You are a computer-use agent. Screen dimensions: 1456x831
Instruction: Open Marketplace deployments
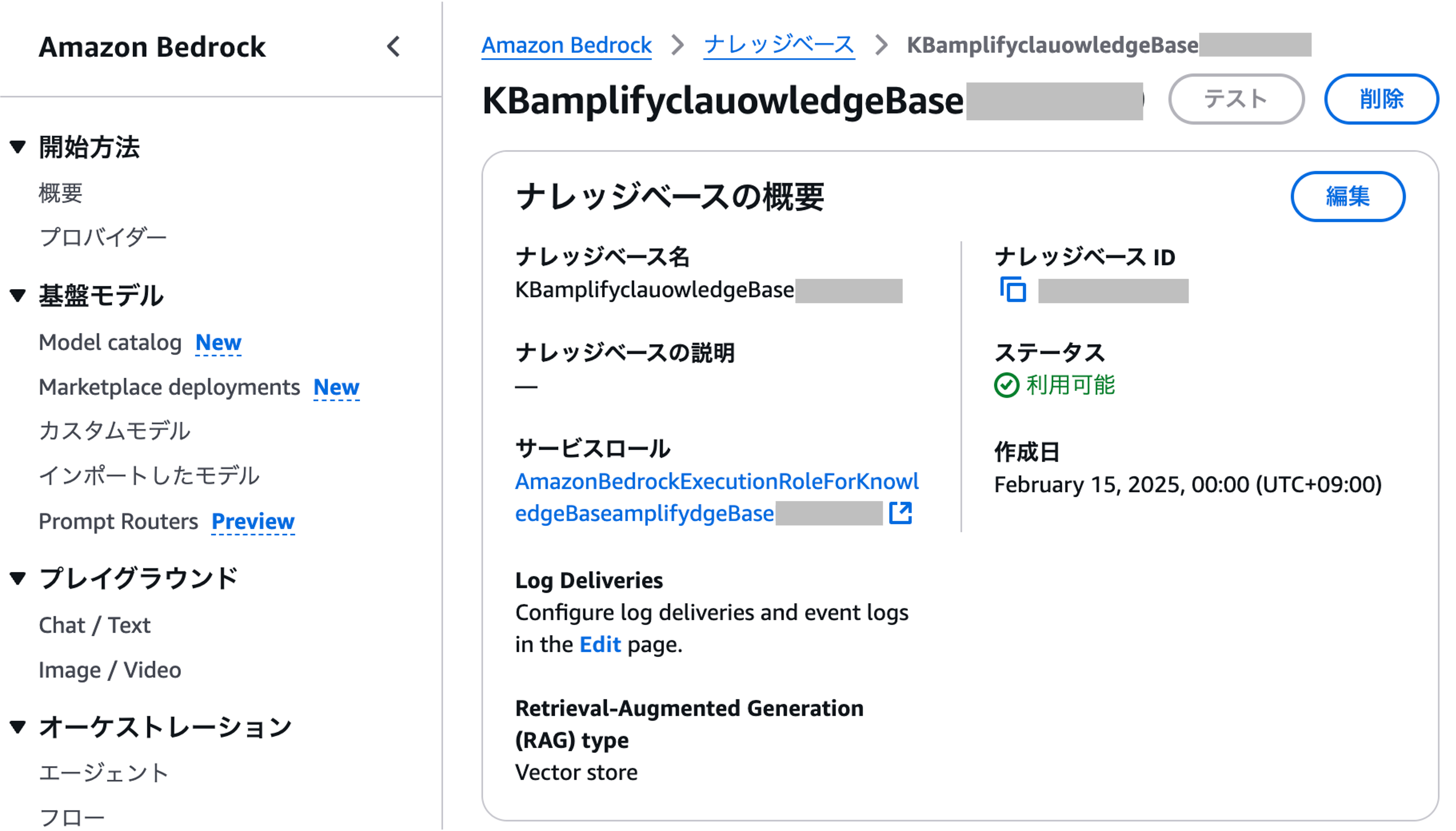(x=169, y=387)
